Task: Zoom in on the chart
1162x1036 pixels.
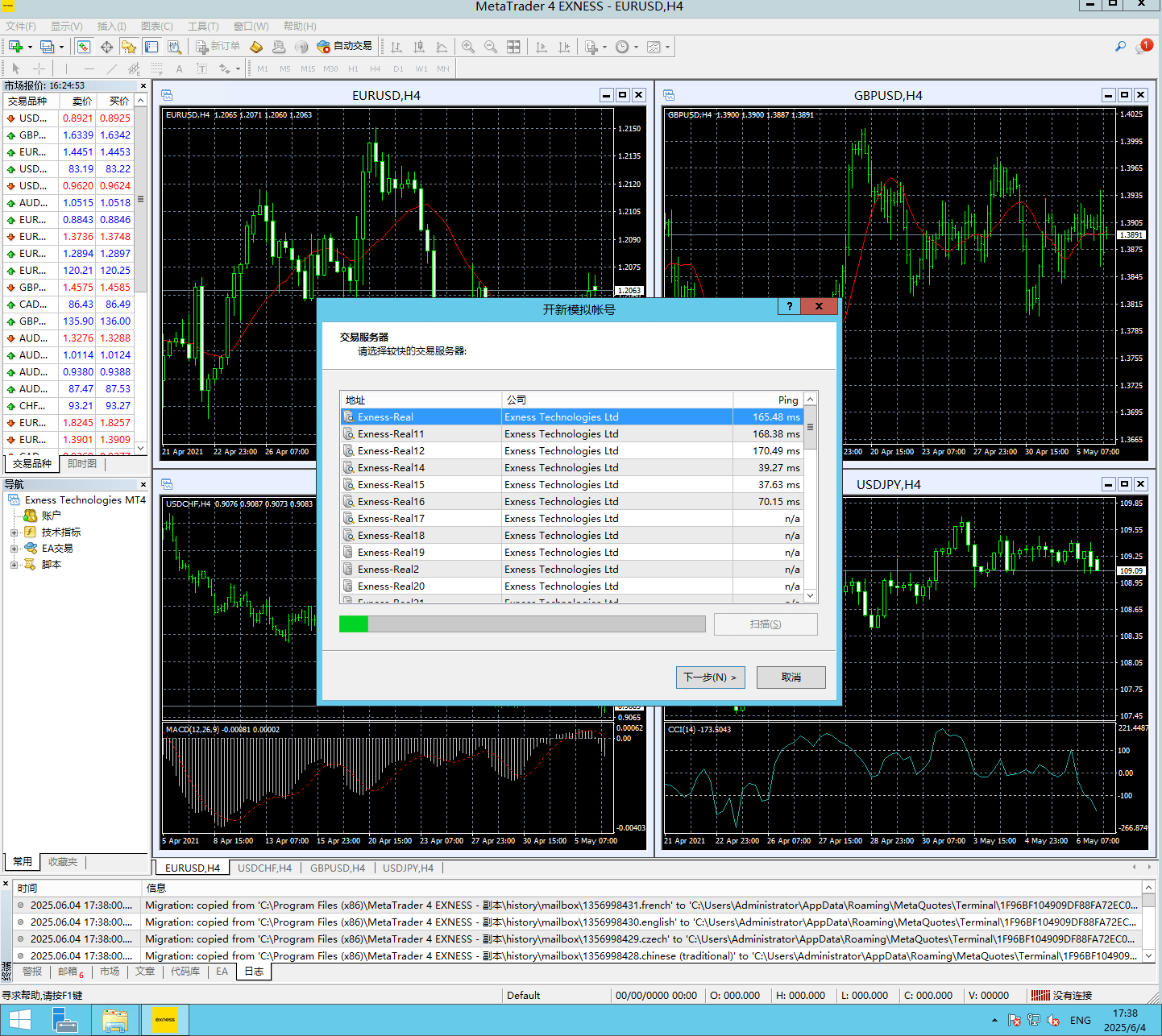Action: click(468, 47)
